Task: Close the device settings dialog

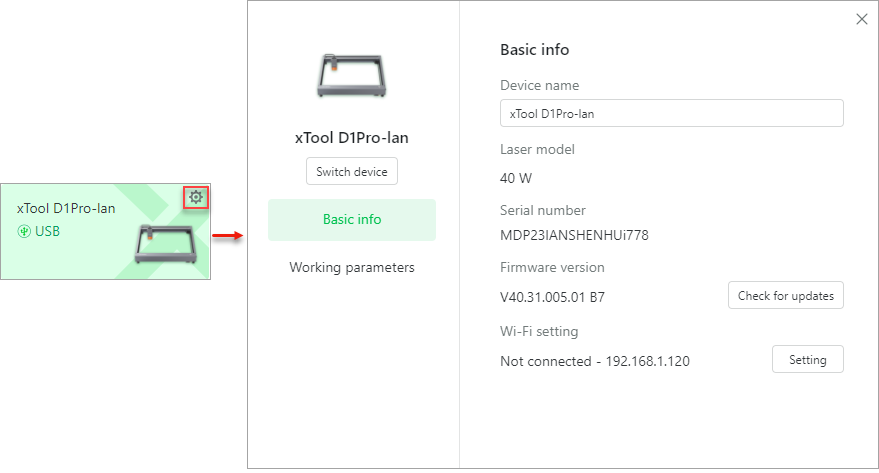Action: coord(862,19)
